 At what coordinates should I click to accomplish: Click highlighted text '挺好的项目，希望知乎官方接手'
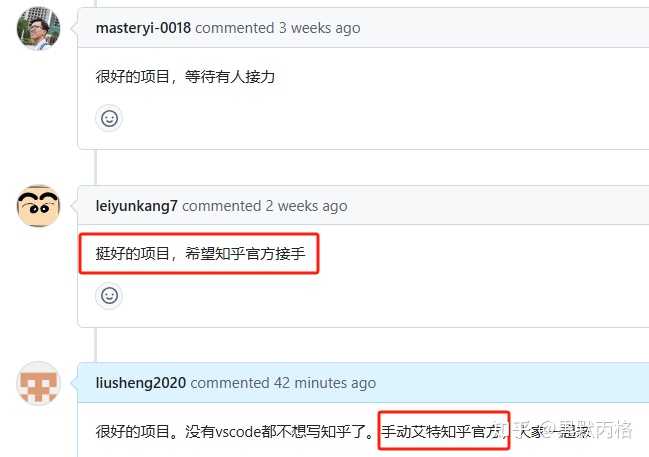(200, 253)
